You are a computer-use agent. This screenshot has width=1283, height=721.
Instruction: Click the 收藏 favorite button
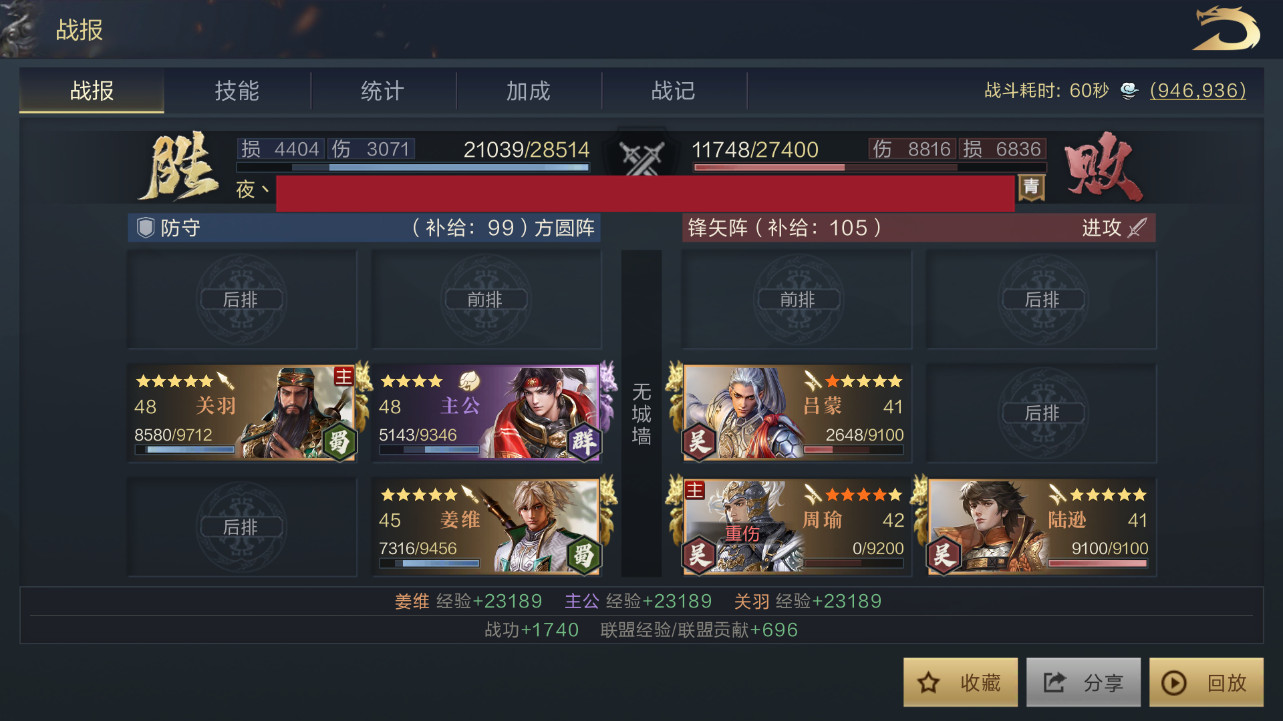(961, 682)
